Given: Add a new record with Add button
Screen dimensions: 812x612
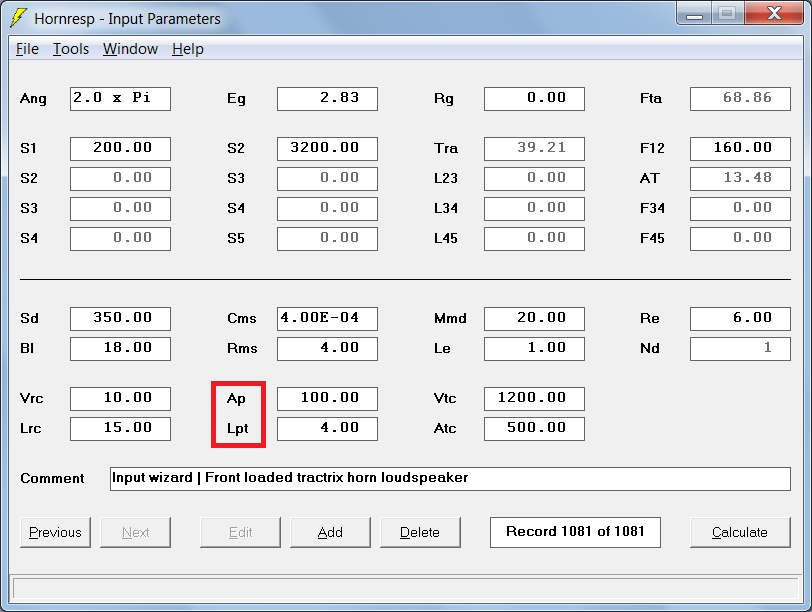Looking at the screenshot, I should pyautogui.click(x=330, y=532).
